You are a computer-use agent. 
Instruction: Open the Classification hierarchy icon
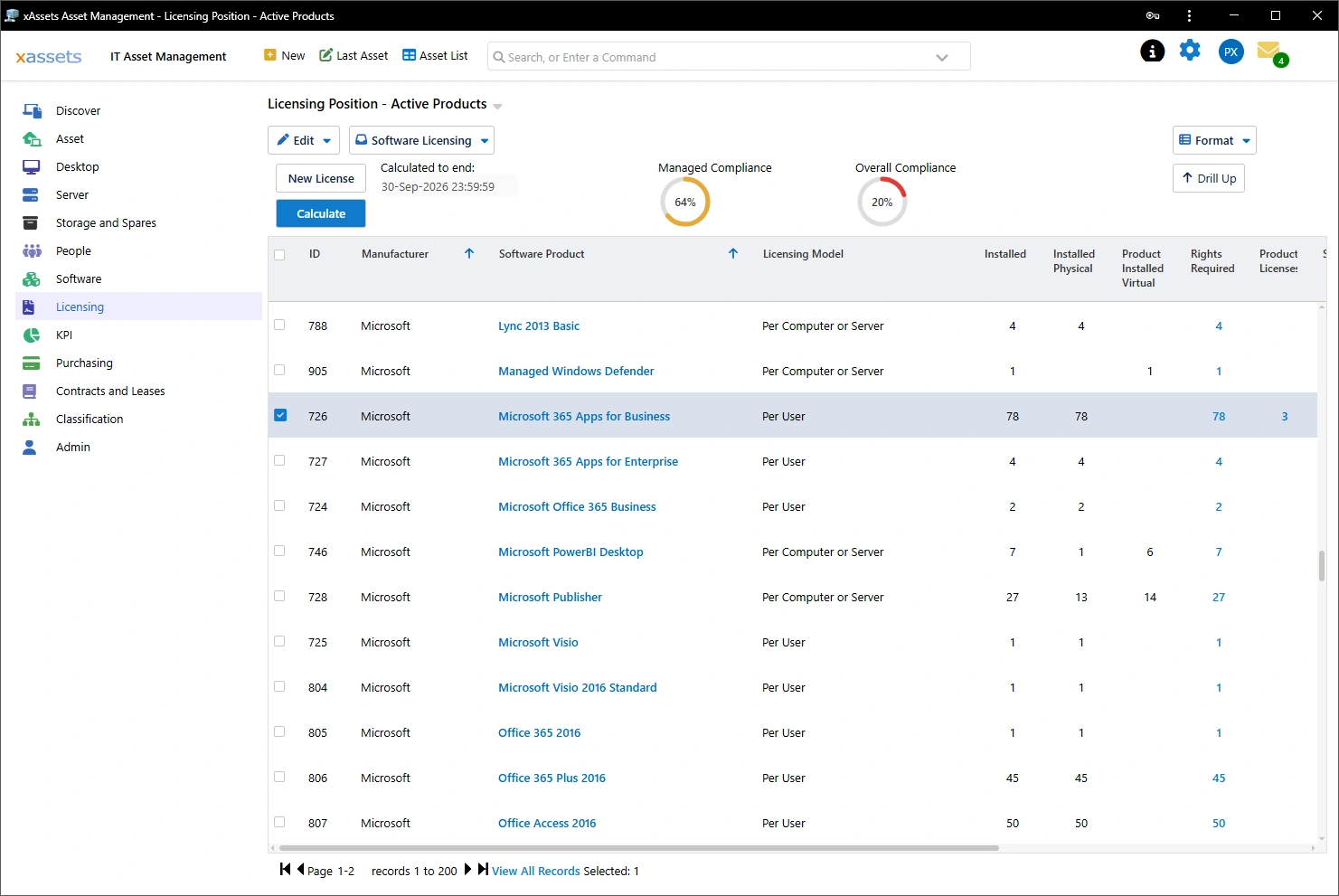coord(32,420)
